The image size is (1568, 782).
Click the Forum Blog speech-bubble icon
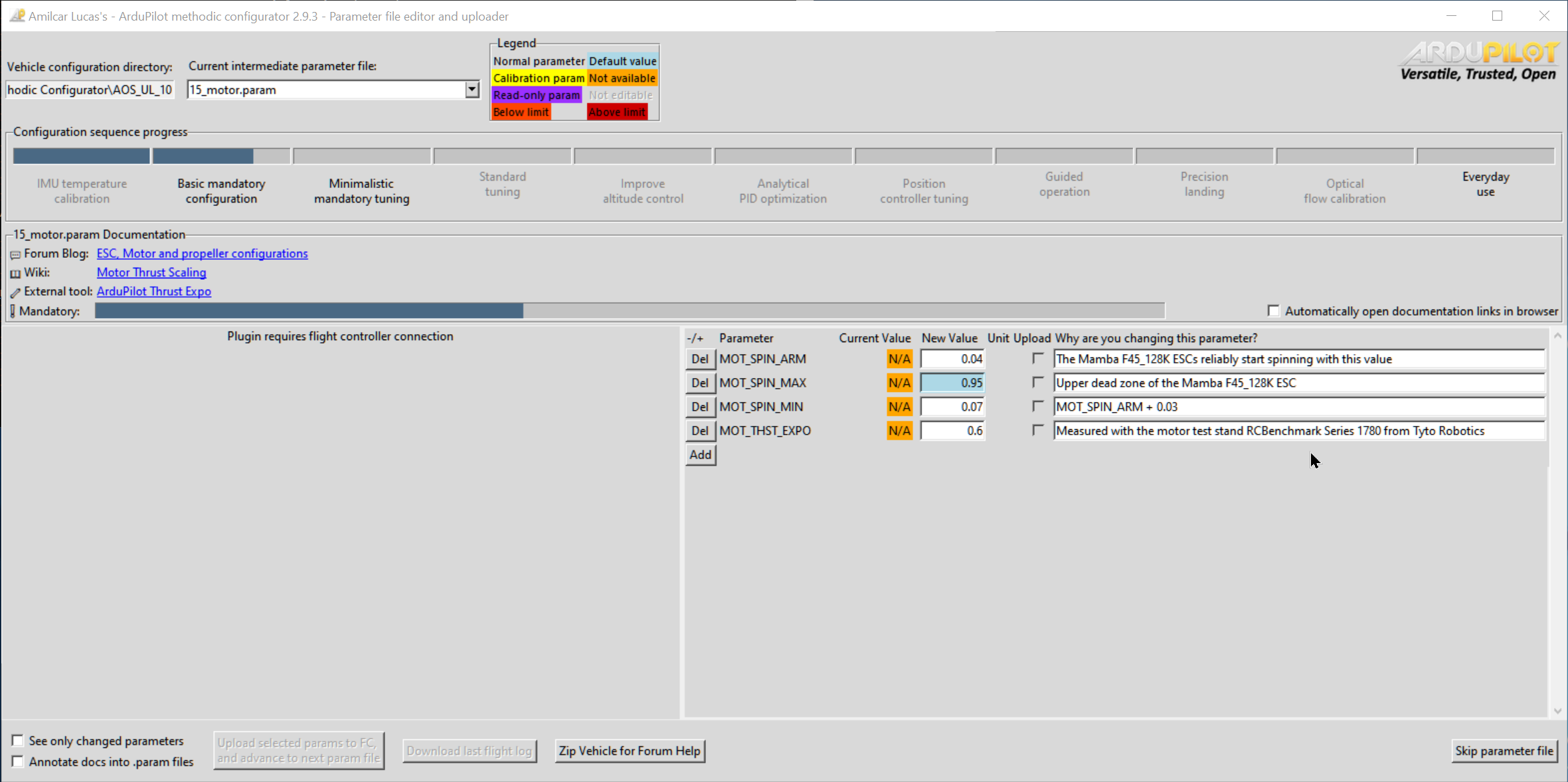point(15,254)
